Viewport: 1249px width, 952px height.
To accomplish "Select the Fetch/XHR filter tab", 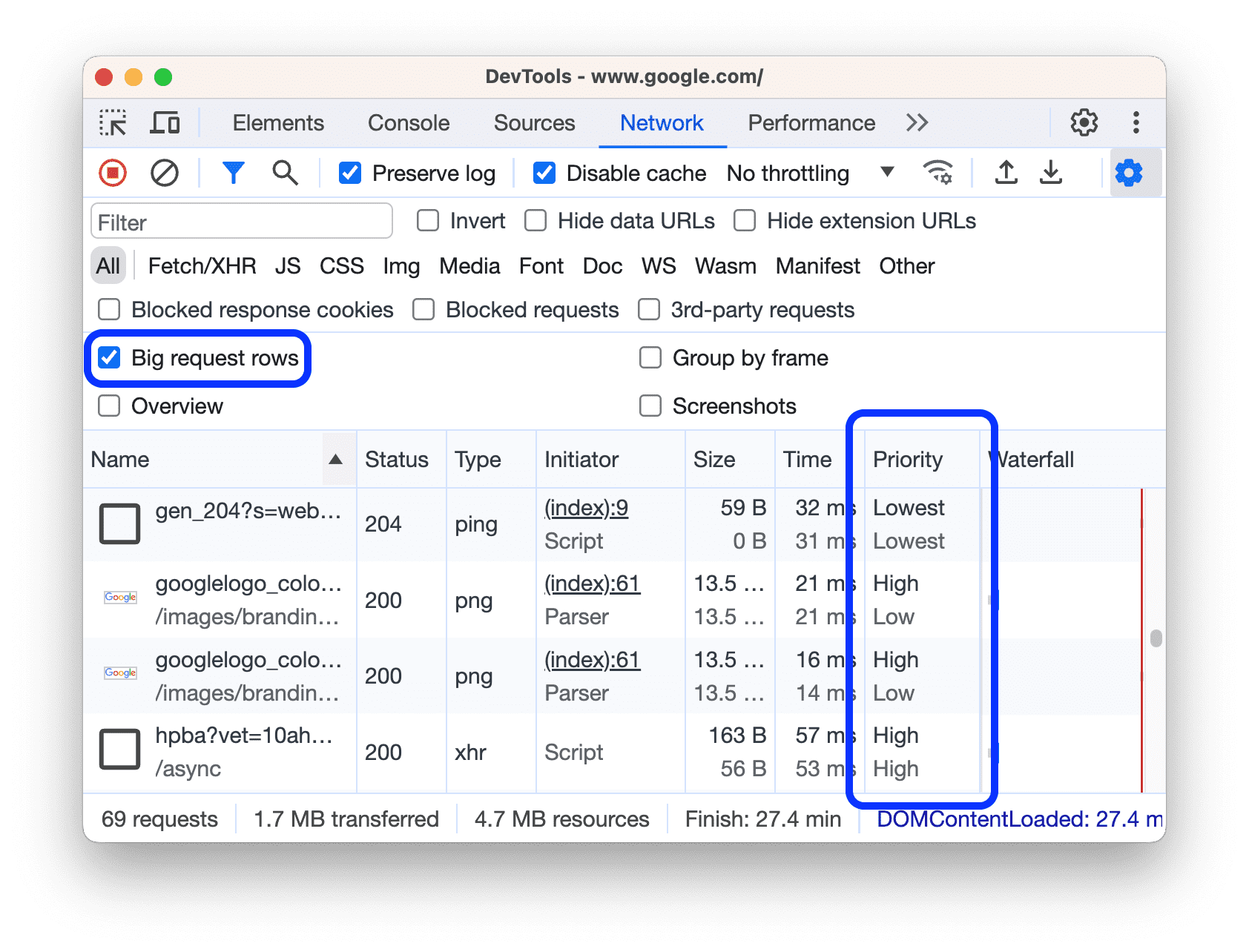I will tap(202, 265).
